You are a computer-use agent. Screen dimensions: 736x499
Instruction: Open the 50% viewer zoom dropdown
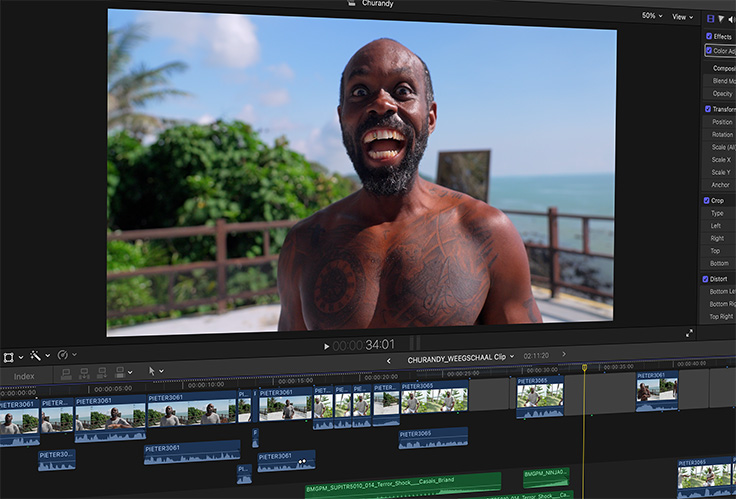coord(652,15)
